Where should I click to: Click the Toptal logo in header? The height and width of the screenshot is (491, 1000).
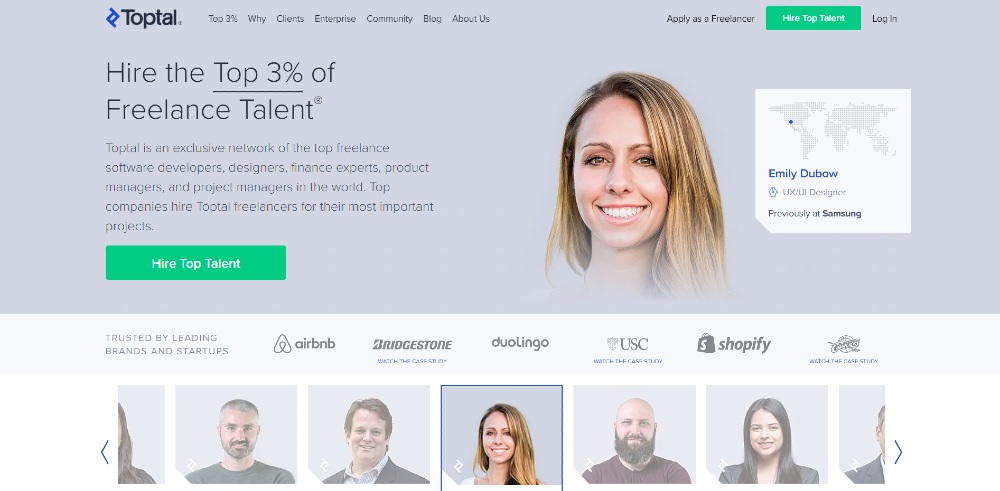coord(143,18)
